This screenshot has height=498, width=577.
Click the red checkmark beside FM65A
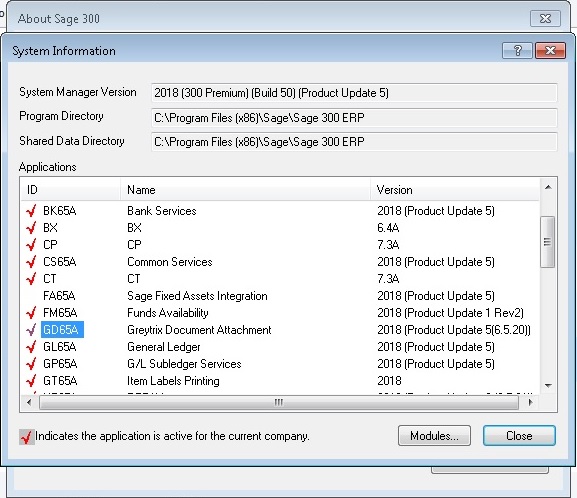[31, 313]
